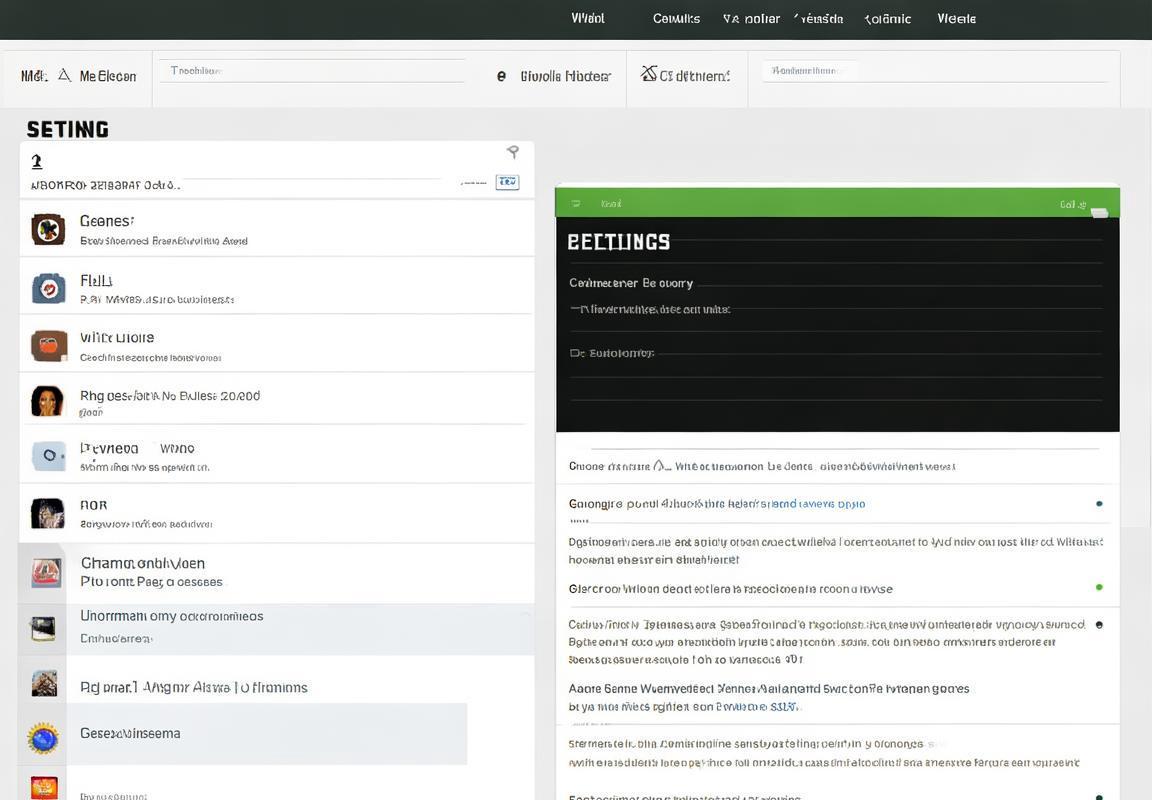Screen dimensions: 1152x800
Task: Click the black dot beside the 'Cadiuv/inoly' paragraph
Action: tap(1099, 624)
